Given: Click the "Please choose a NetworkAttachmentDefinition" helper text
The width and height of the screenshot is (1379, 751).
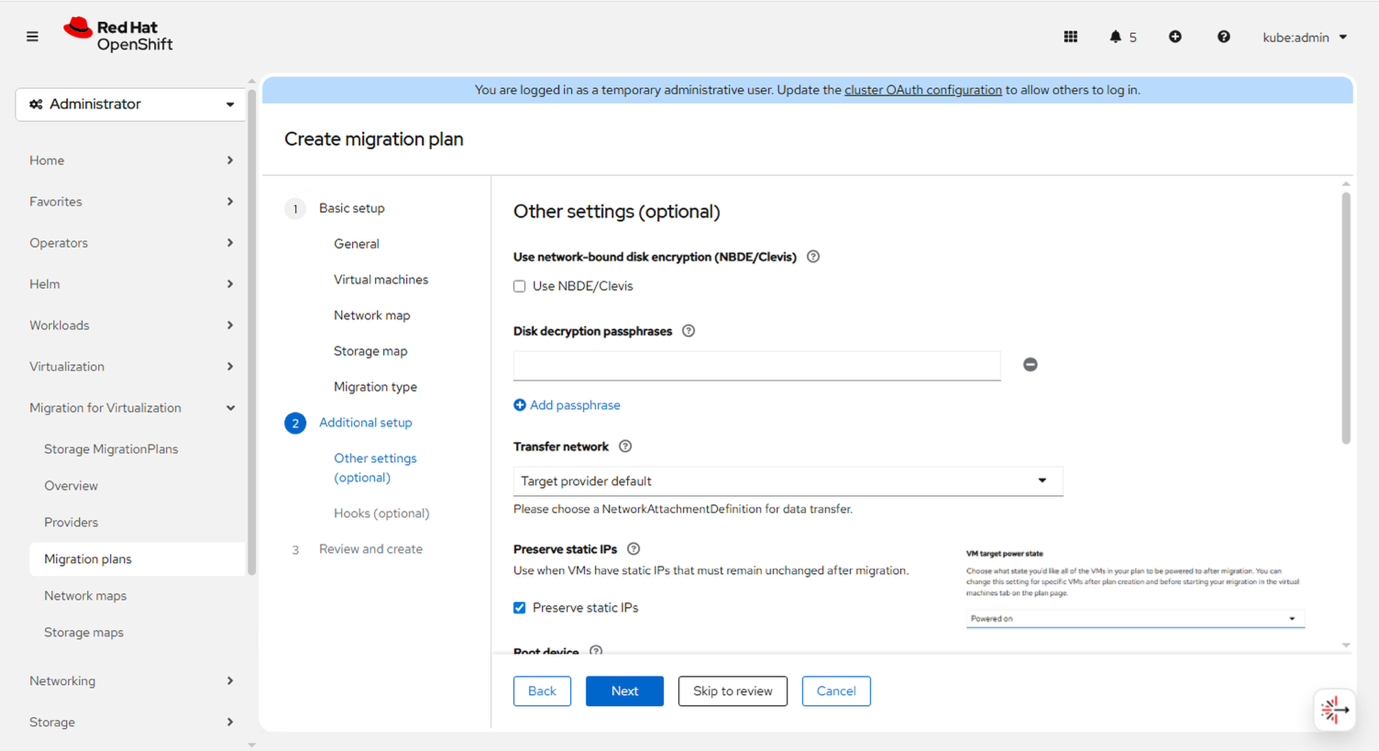Looking at the screenshot, I should click(x=683, y=509).
